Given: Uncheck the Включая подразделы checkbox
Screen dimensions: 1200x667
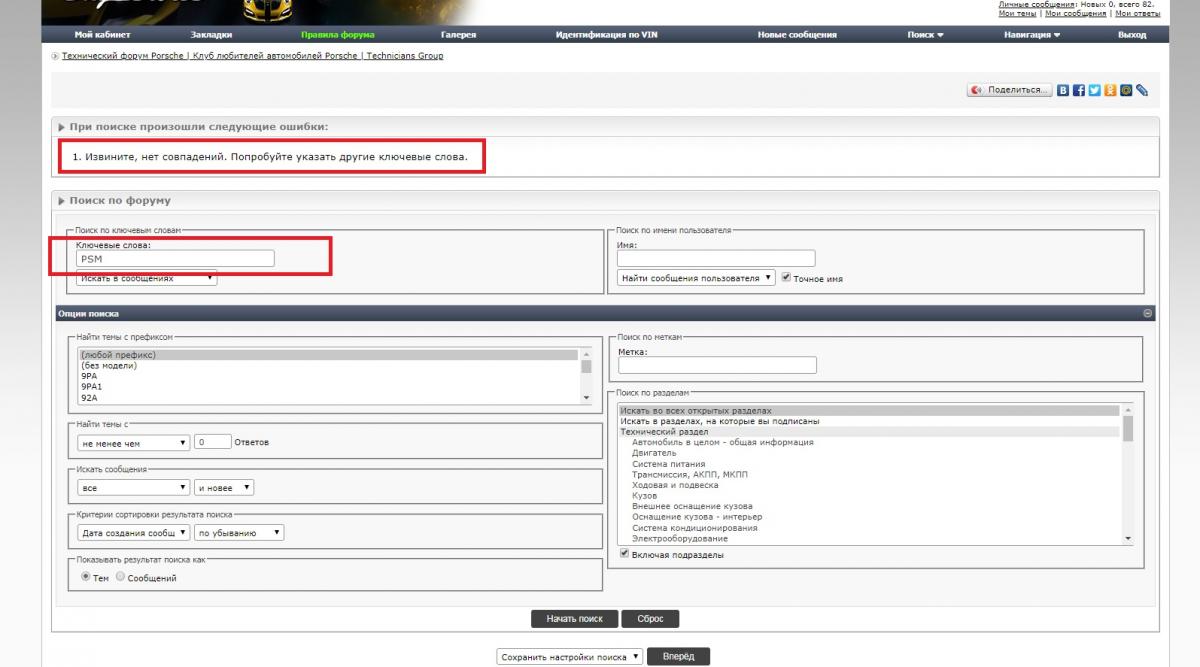Looking at the screenshot, I should (x=624, y=554).
